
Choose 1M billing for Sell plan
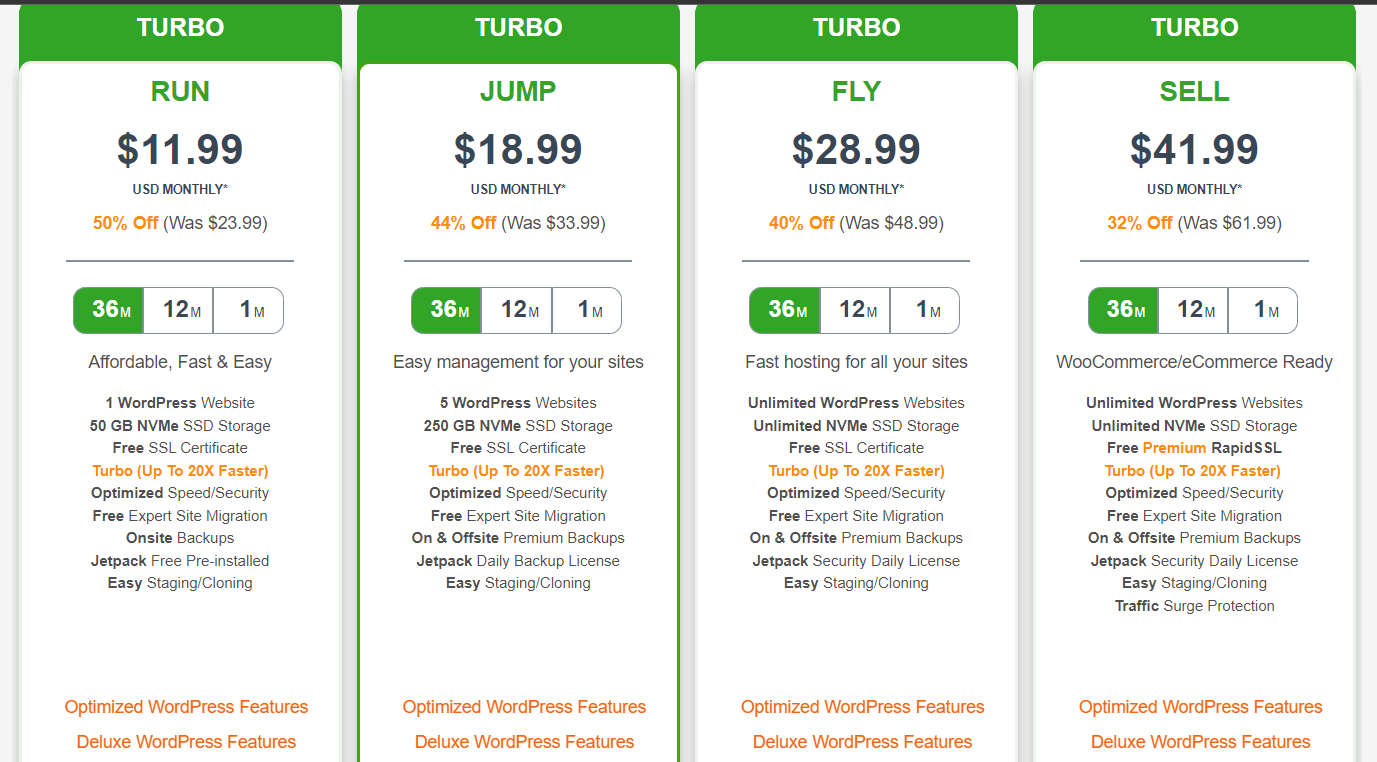1263,311
